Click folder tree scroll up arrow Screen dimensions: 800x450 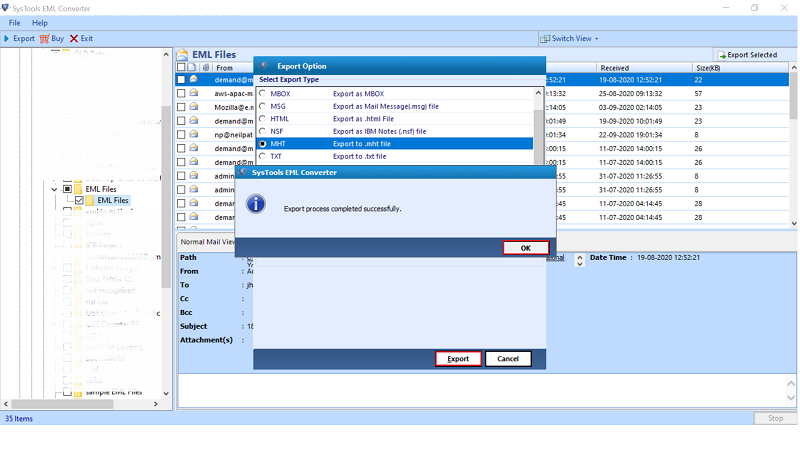coord(166,54)
